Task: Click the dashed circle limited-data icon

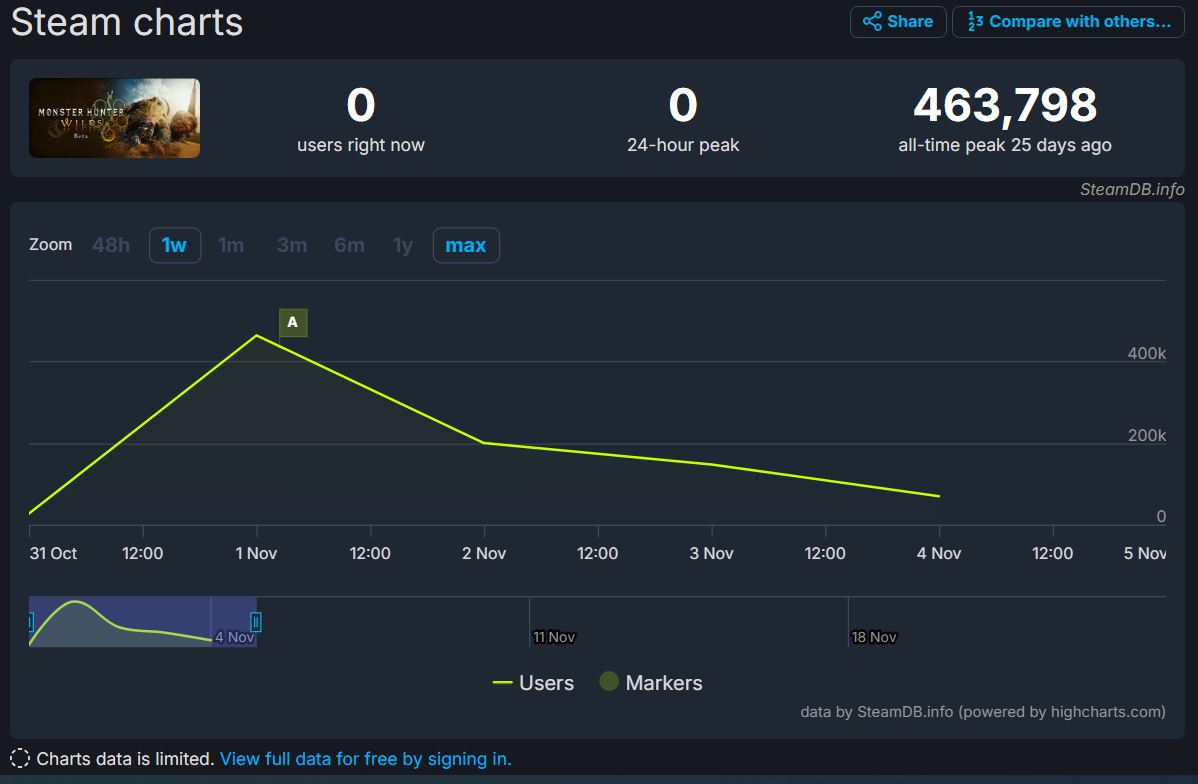Action: pyautogui.click(x=20, y=758)
